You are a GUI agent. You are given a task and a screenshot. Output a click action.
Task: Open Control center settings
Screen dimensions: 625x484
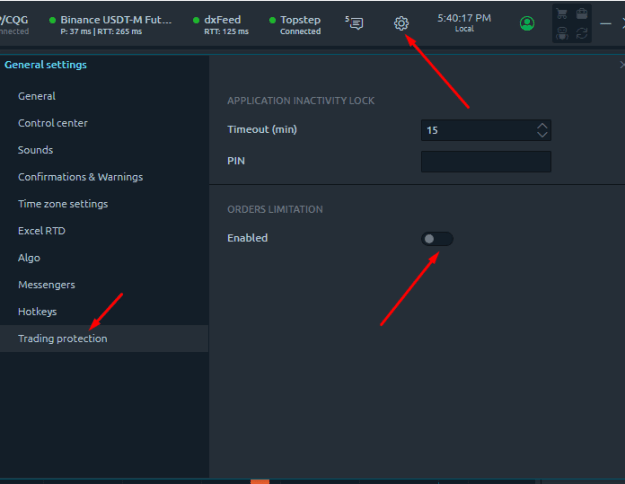(x=53, y=123)
